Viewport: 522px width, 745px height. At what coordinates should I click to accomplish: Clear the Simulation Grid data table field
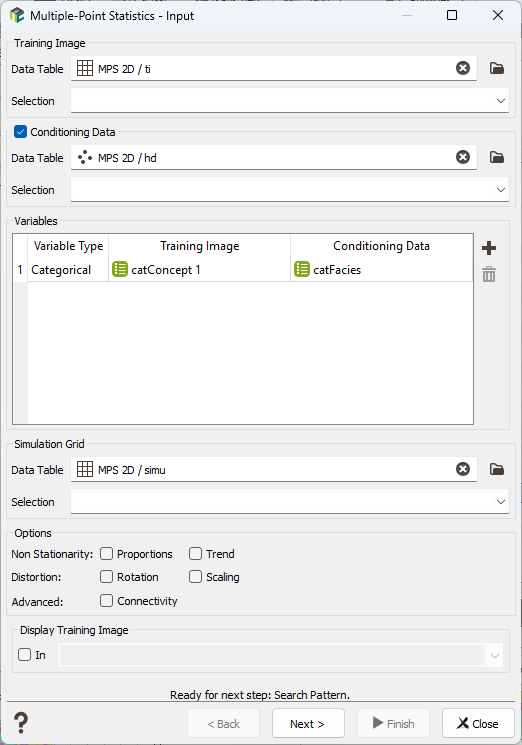463,469
